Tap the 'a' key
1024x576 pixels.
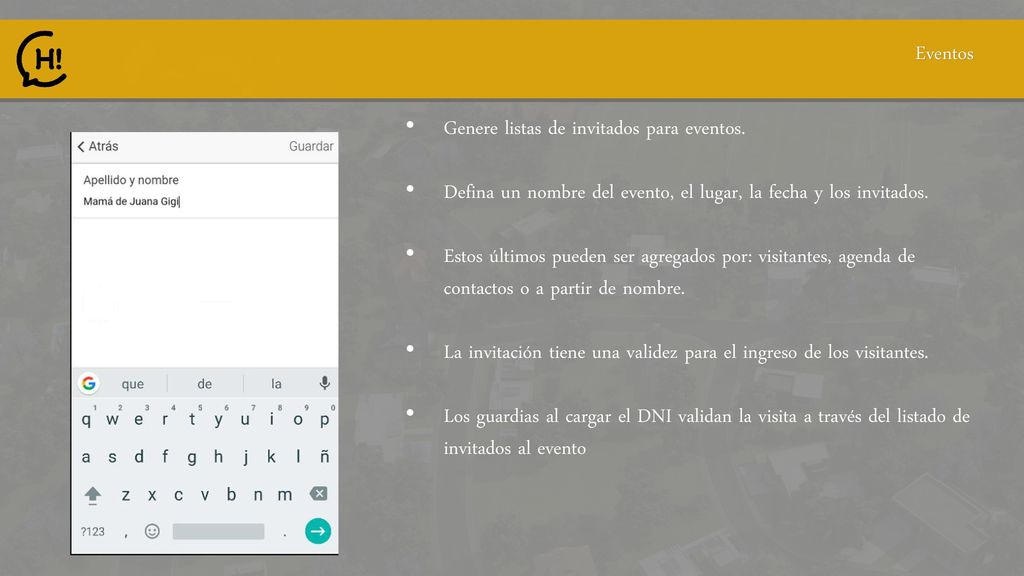click(86, 457)
